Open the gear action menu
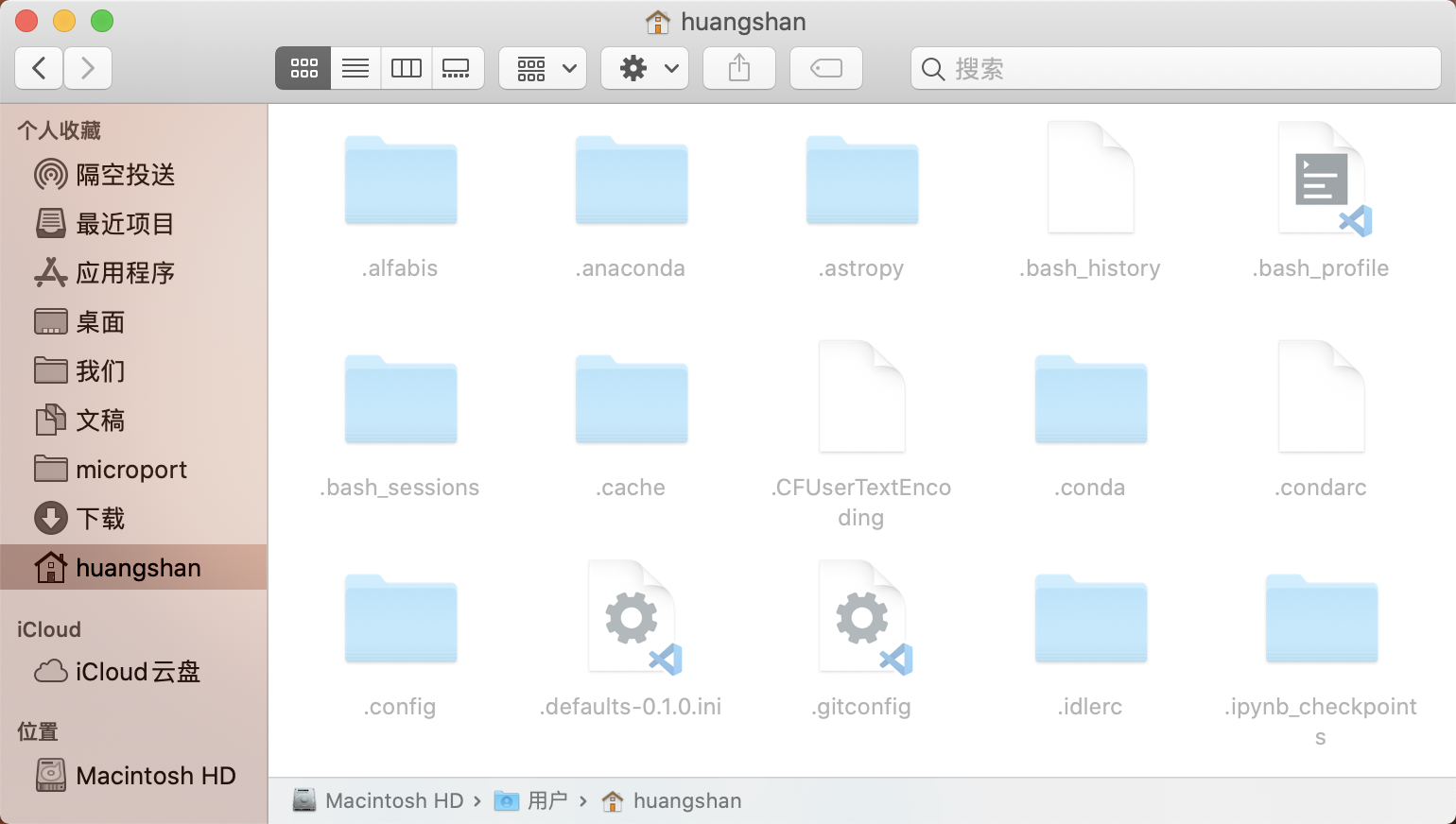Image resolution: width=1456 pixels, height=824 pixels. (x=645, y=68)
